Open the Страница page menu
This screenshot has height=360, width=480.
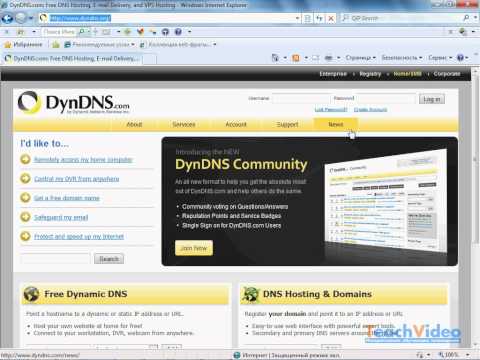[x=361, y=58]
